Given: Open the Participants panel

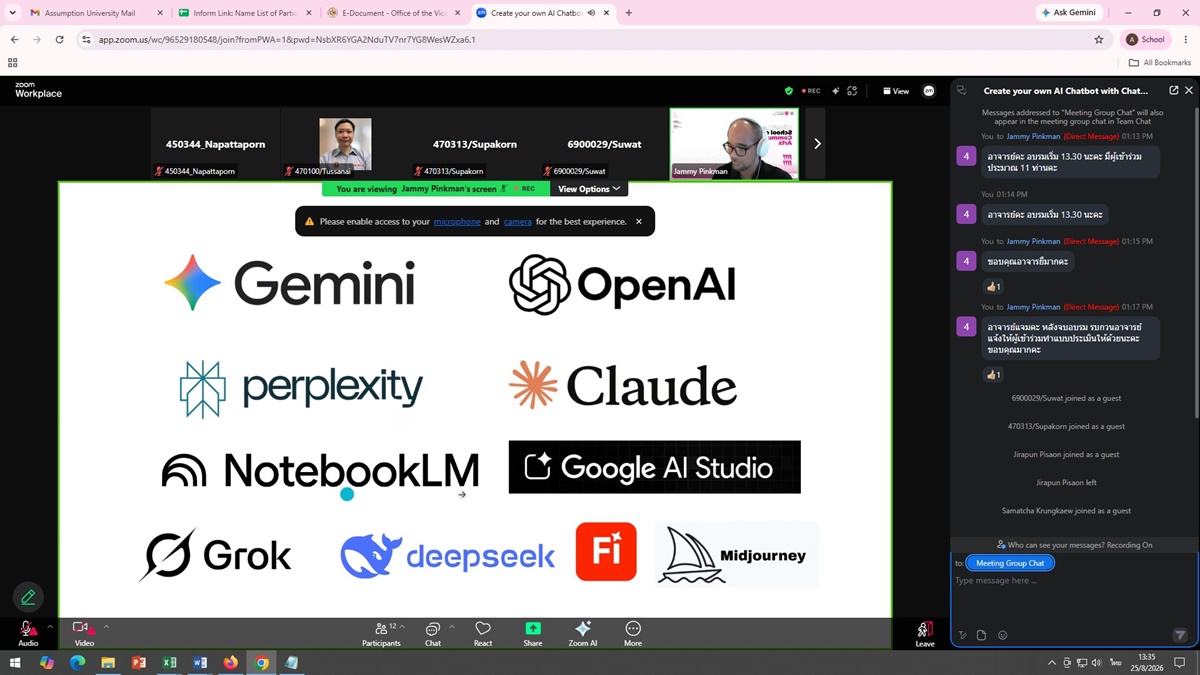Looking at the screenshot, I should [381, 633].
